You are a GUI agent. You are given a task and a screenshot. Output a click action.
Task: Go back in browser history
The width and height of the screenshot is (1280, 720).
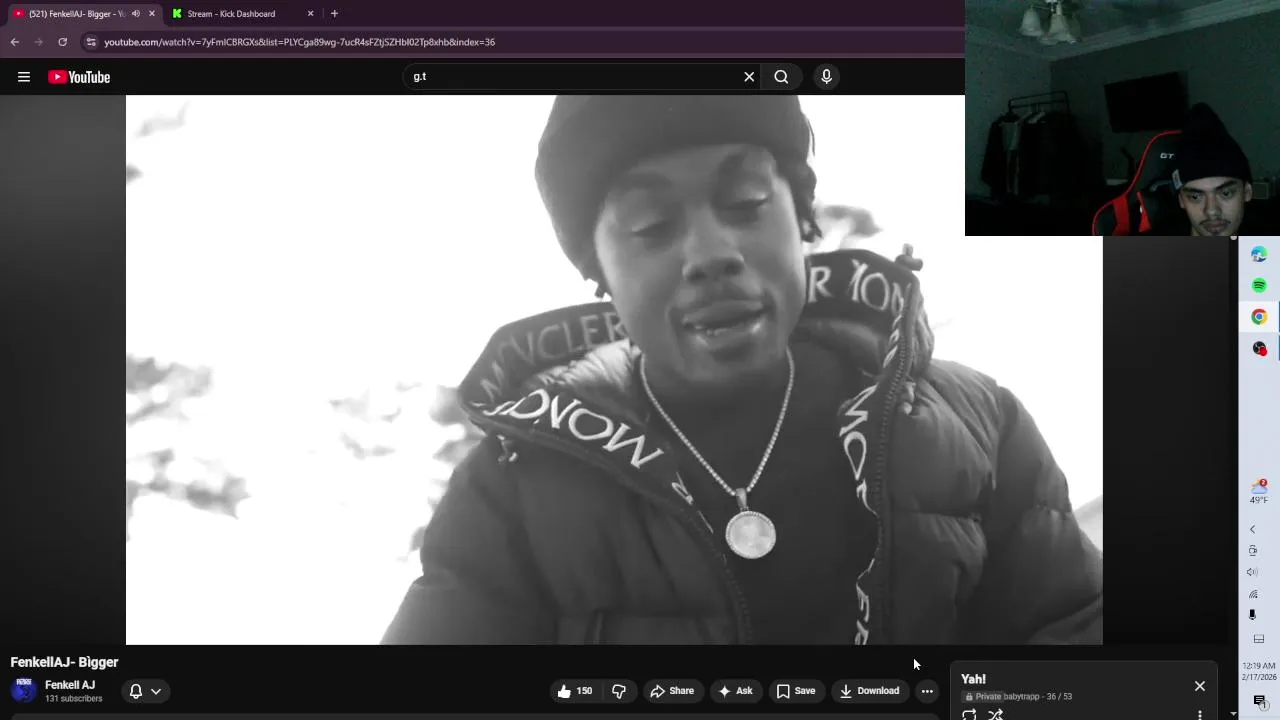(14, 42)
